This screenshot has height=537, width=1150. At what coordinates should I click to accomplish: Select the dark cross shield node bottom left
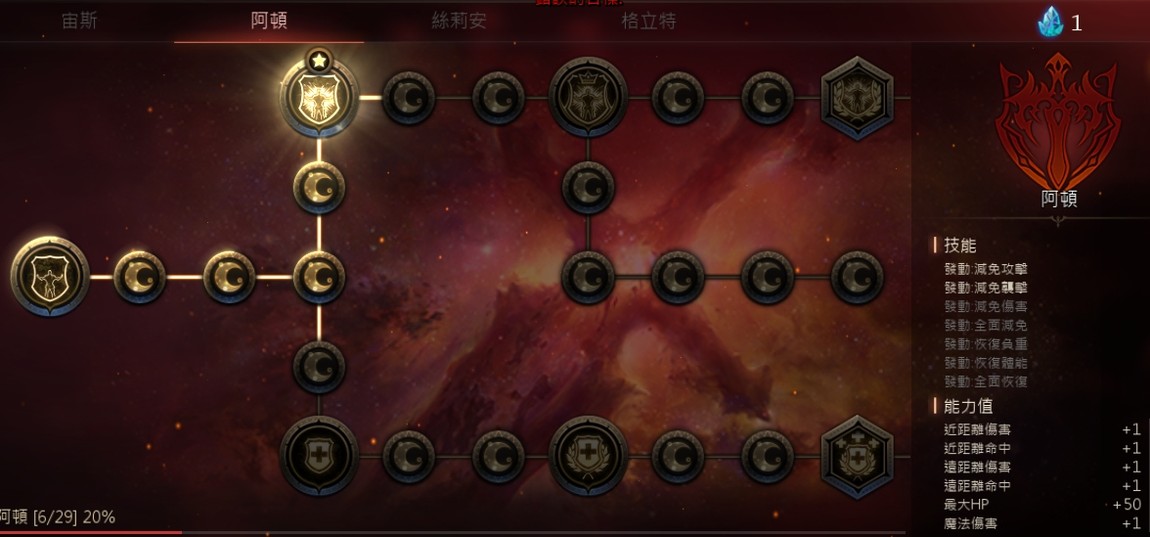(x=319, y=456)
